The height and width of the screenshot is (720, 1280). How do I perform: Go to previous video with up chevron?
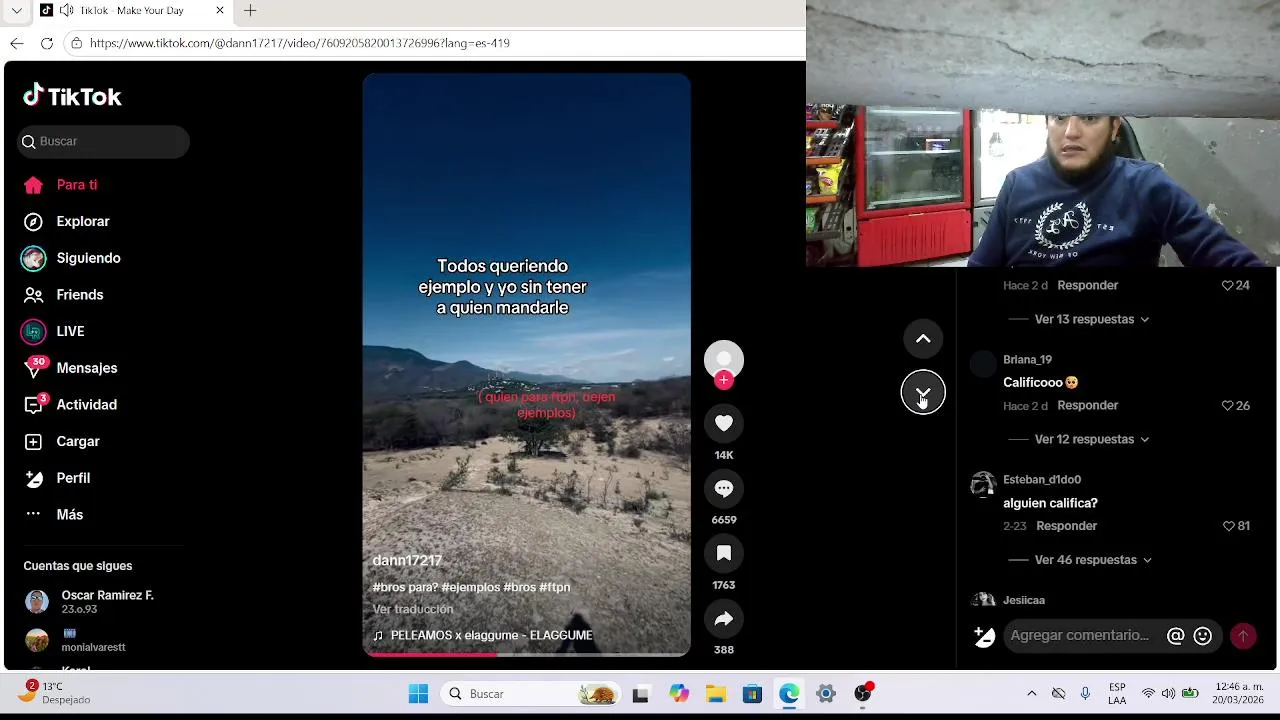coord(923,339)
